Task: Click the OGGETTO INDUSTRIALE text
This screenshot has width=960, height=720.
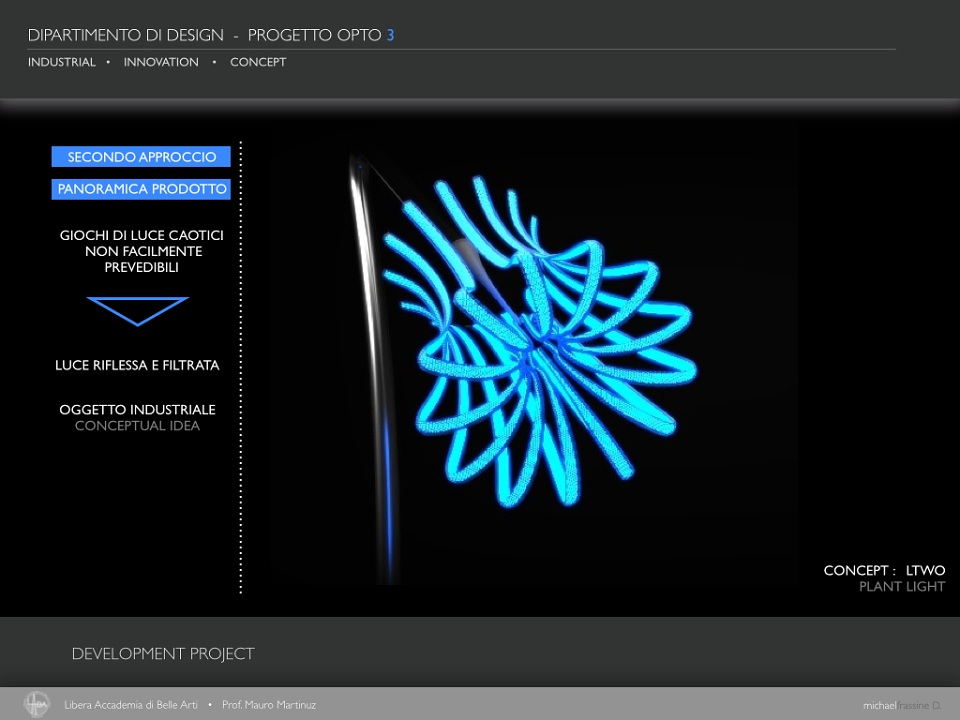Action: [137, 410]
